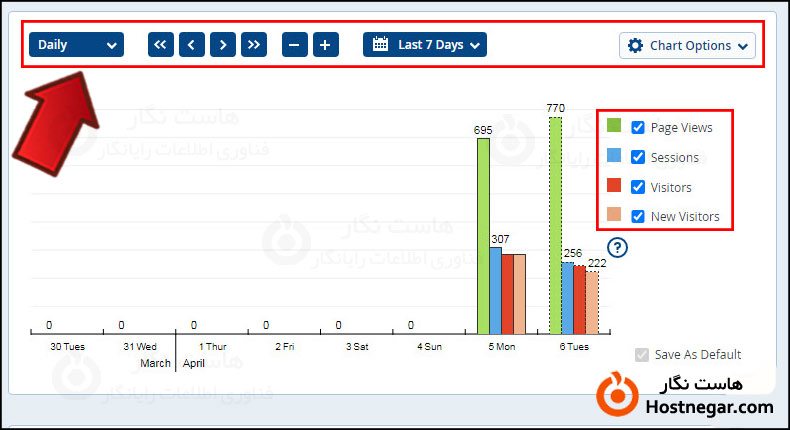Screen dimensions: 790x430
Task: Toggle the Save As Default checkbox
Action: point(642,355)
